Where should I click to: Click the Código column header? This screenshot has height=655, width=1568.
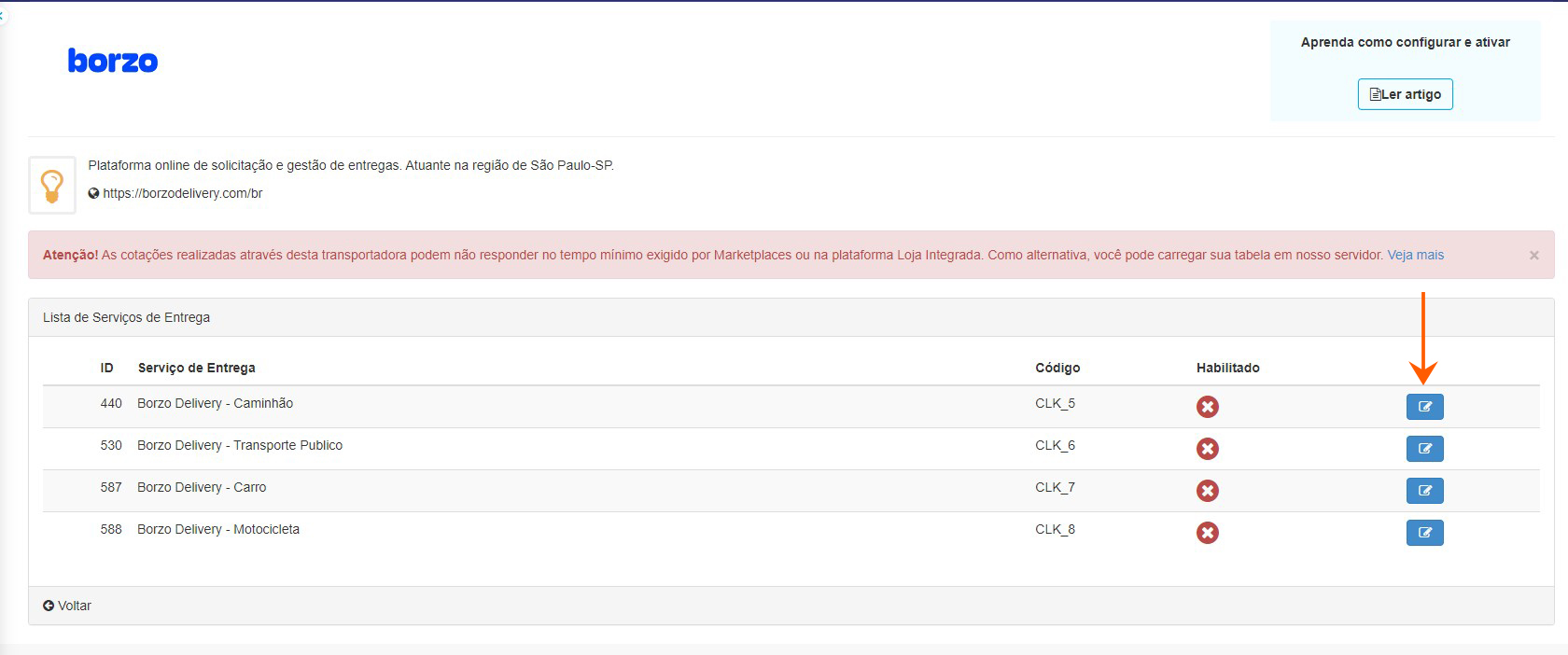click(x=1057, y=368)
